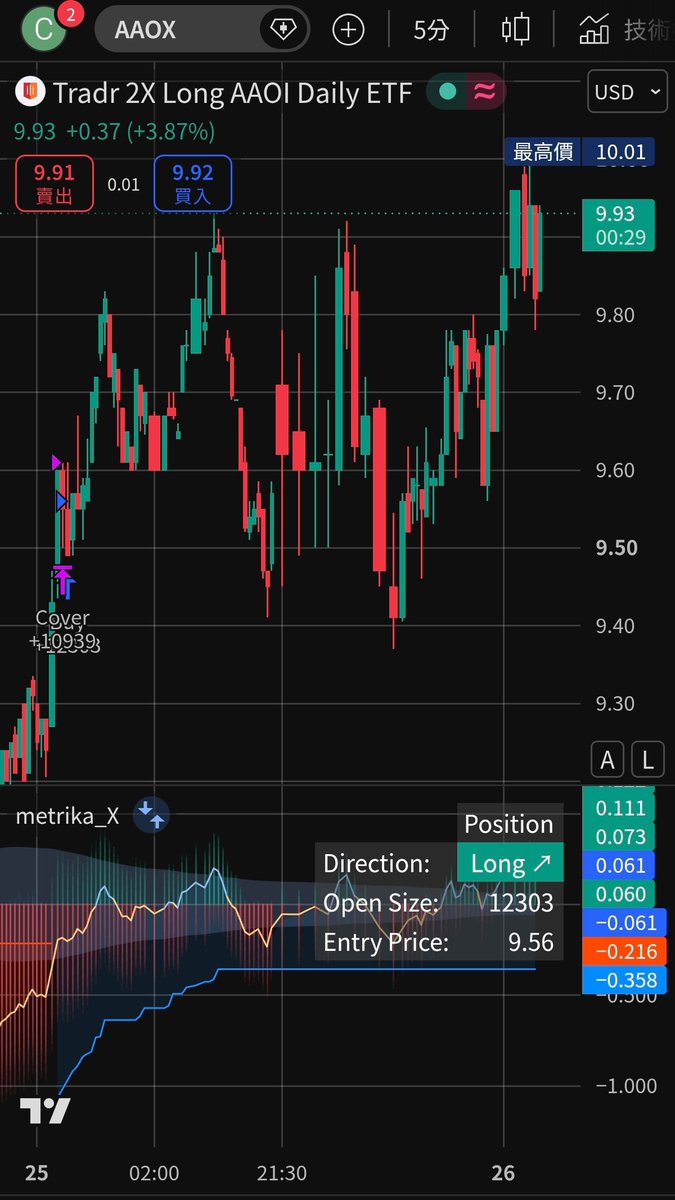Tap the blue −0.061 indicator value label
675x1200 pixels.
coord(622,923)
